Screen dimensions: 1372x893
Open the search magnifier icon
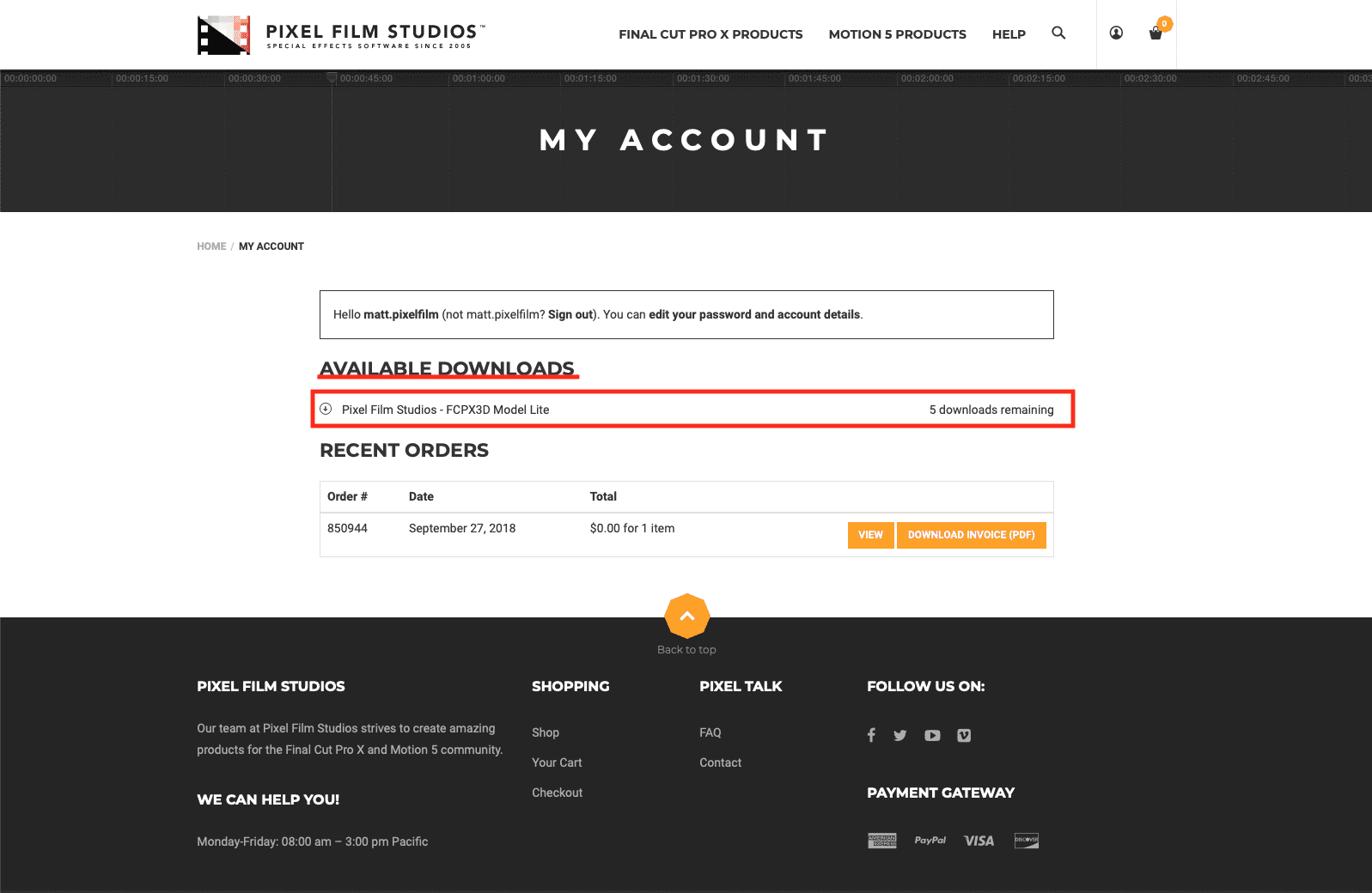pyautogui.click(x=1058, y=33)
